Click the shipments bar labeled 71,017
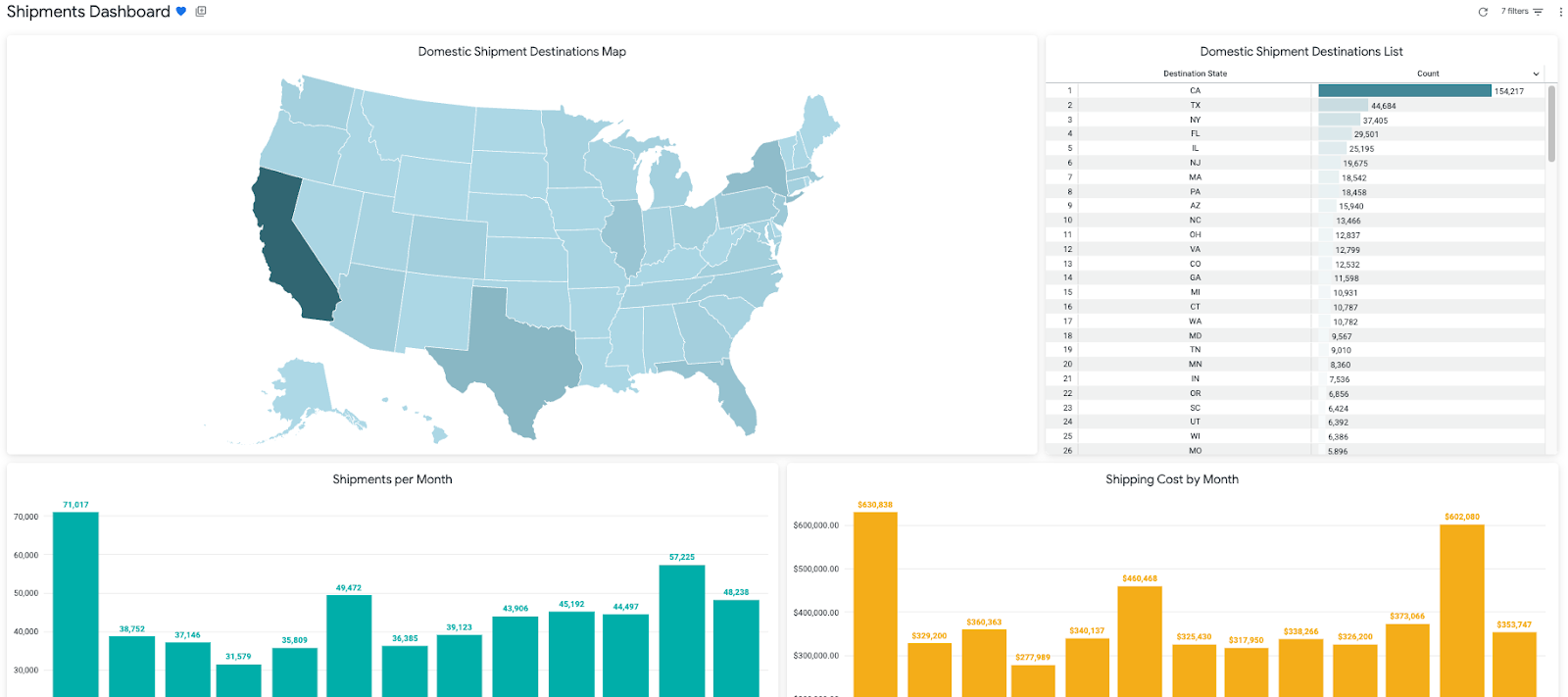This screenshot has width=1568, height=697. [x=75, y=604]
